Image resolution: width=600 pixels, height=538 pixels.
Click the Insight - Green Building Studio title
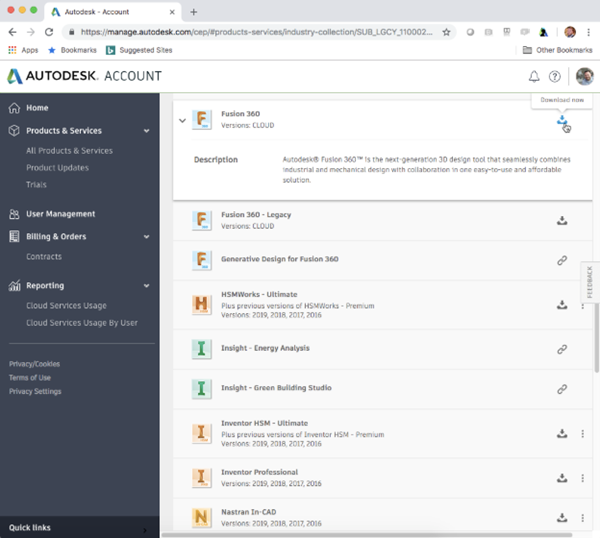[x=276, y=388]
